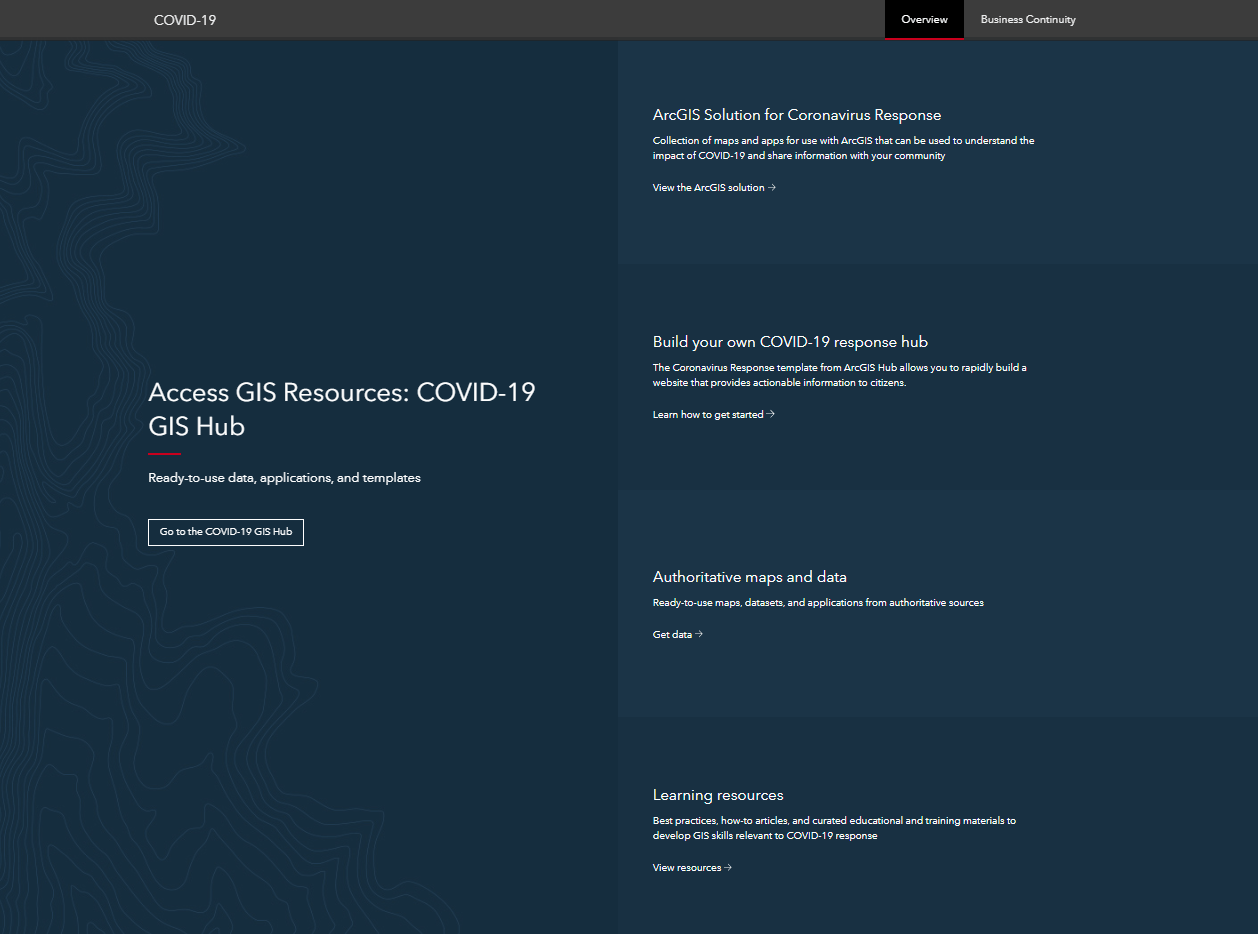Click the arrow icon beside Learn how to get started
1258x934 pixels.
pos(769,413)
